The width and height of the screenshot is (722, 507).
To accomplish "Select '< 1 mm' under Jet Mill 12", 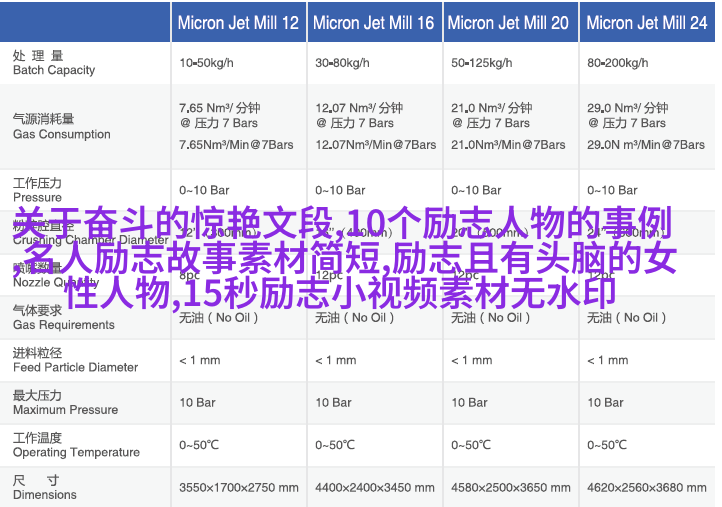I will [200, 360].
